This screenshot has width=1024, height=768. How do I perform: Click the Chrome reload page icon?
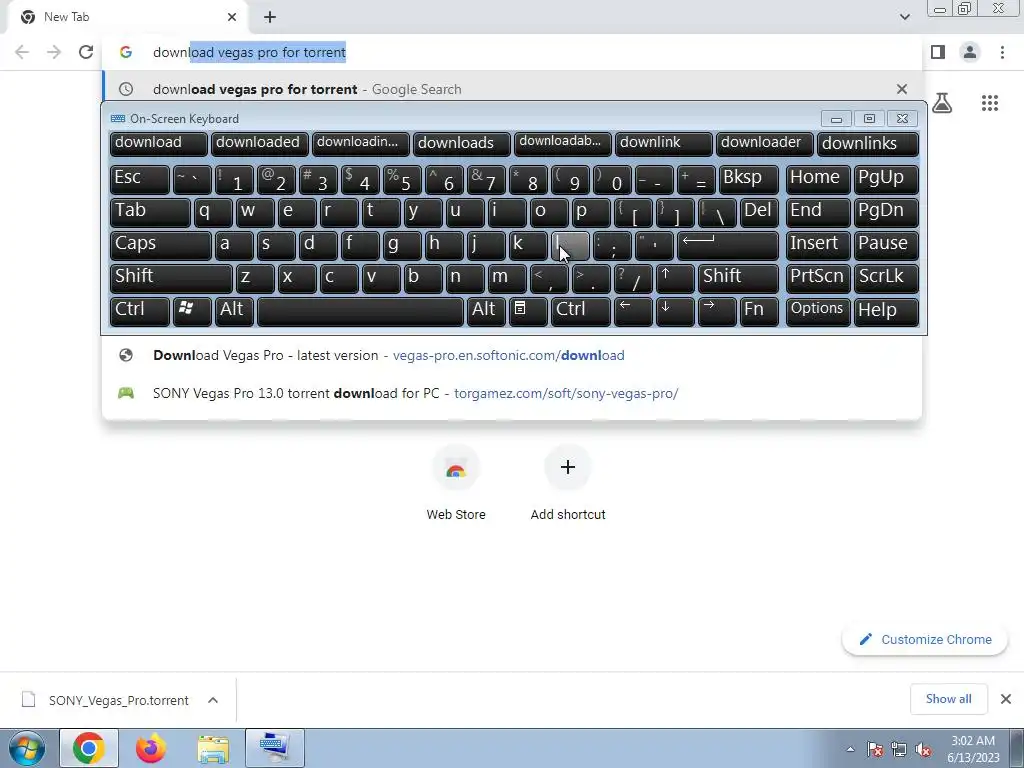[x=86, y=52]
